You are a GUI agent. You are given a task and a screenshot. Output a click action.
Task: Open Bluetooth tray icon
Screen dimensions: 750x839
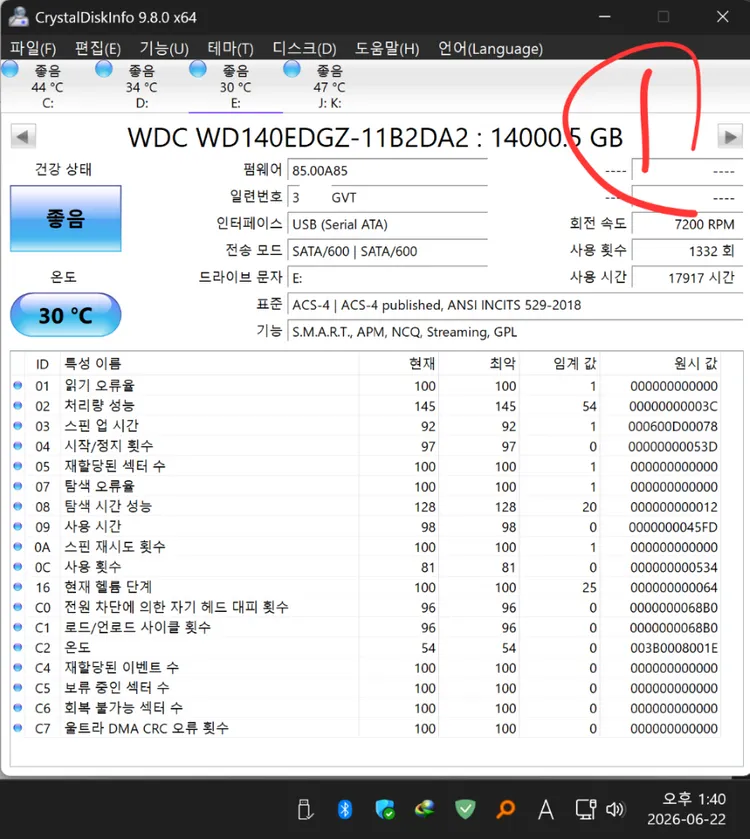[x=345, y=809]
